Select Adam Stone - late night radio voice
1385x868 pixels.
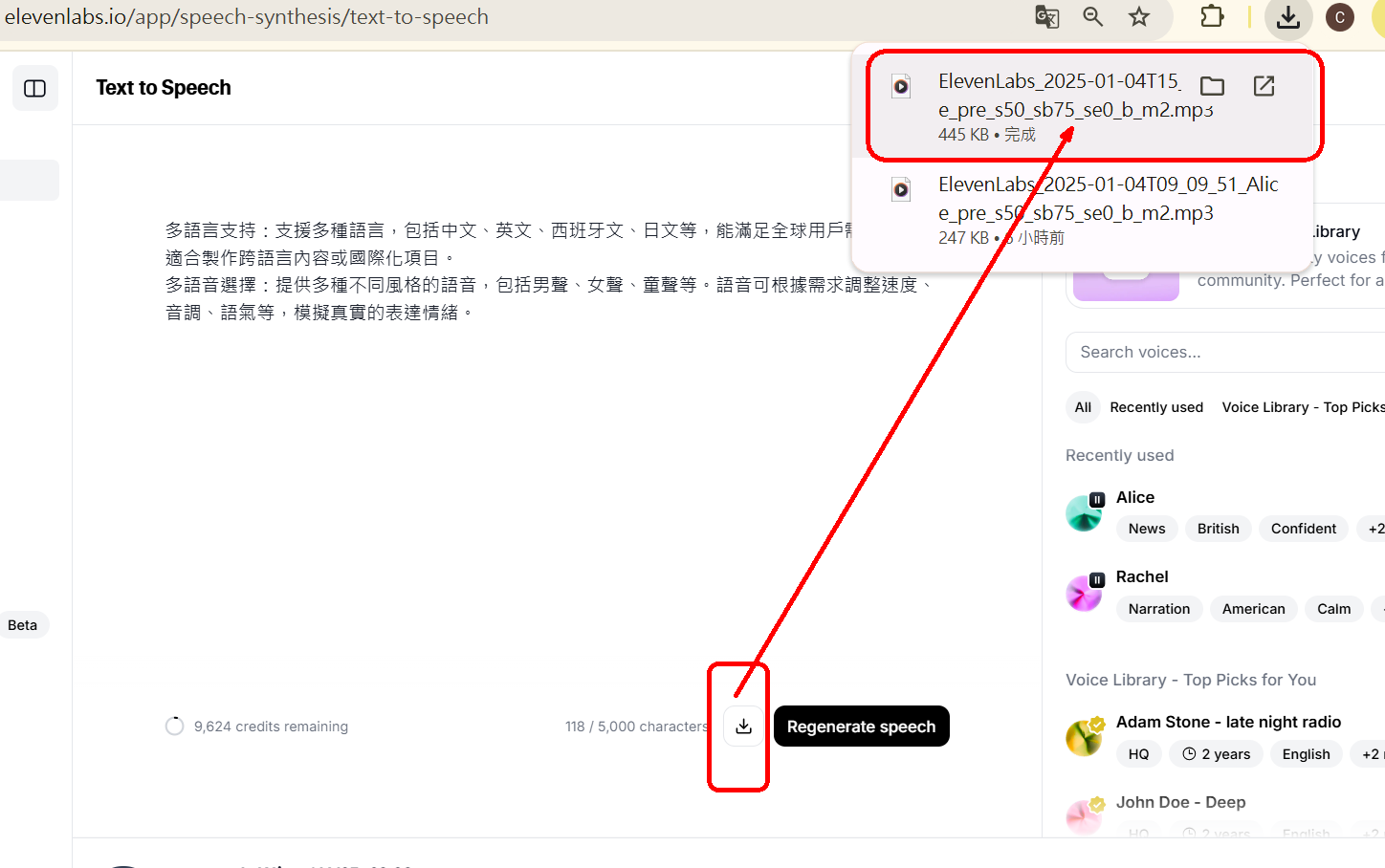[x=1228, y=722]
